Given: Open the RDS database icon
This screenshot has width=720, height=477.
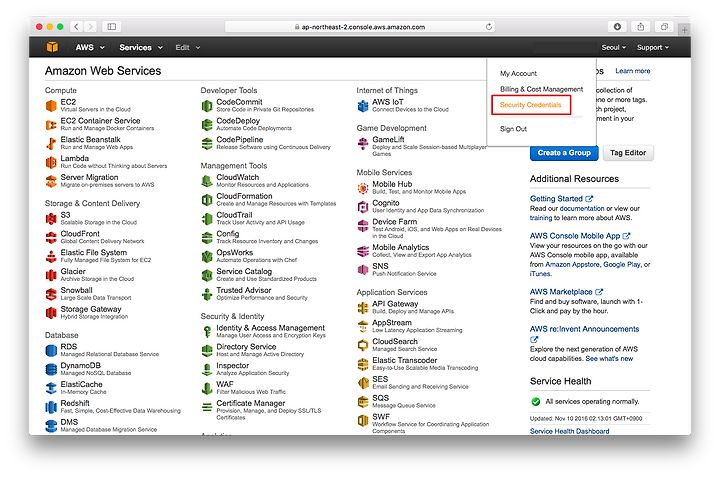Looking at the screenshot, I should click(x=51, y=350).
